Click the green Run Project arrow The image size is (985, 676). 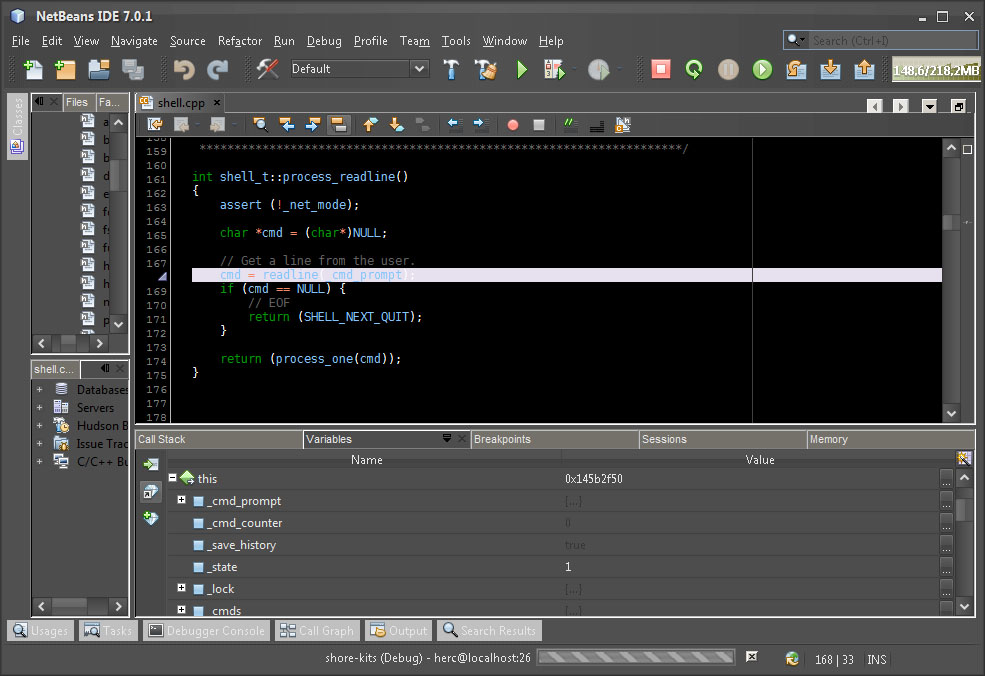tap(521, 69)
